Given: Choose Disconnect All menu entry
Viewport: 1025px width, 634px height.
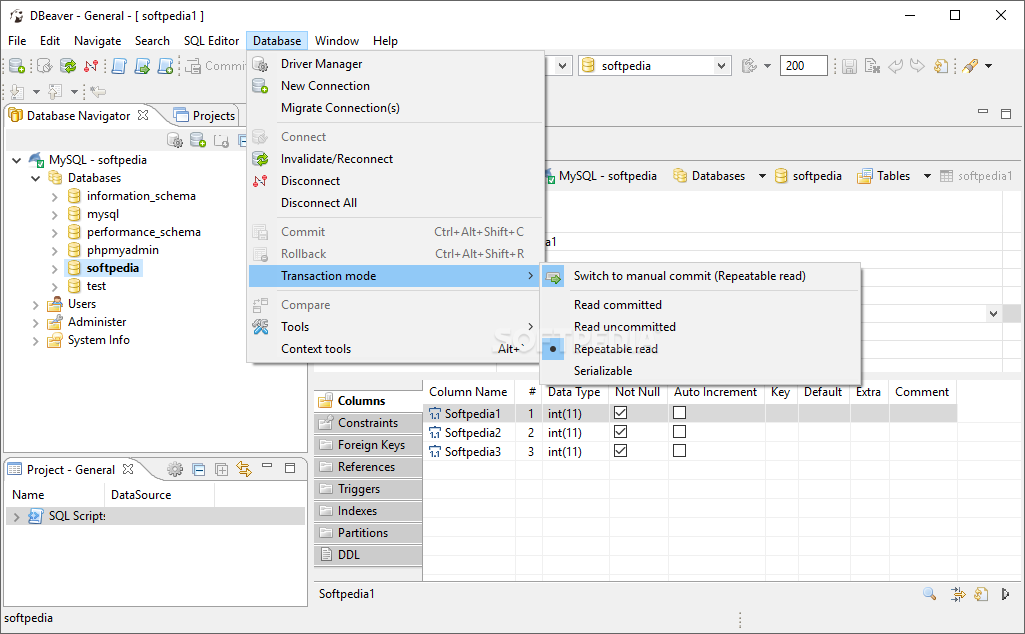Looking at the screenshot, I should (395, 203).
